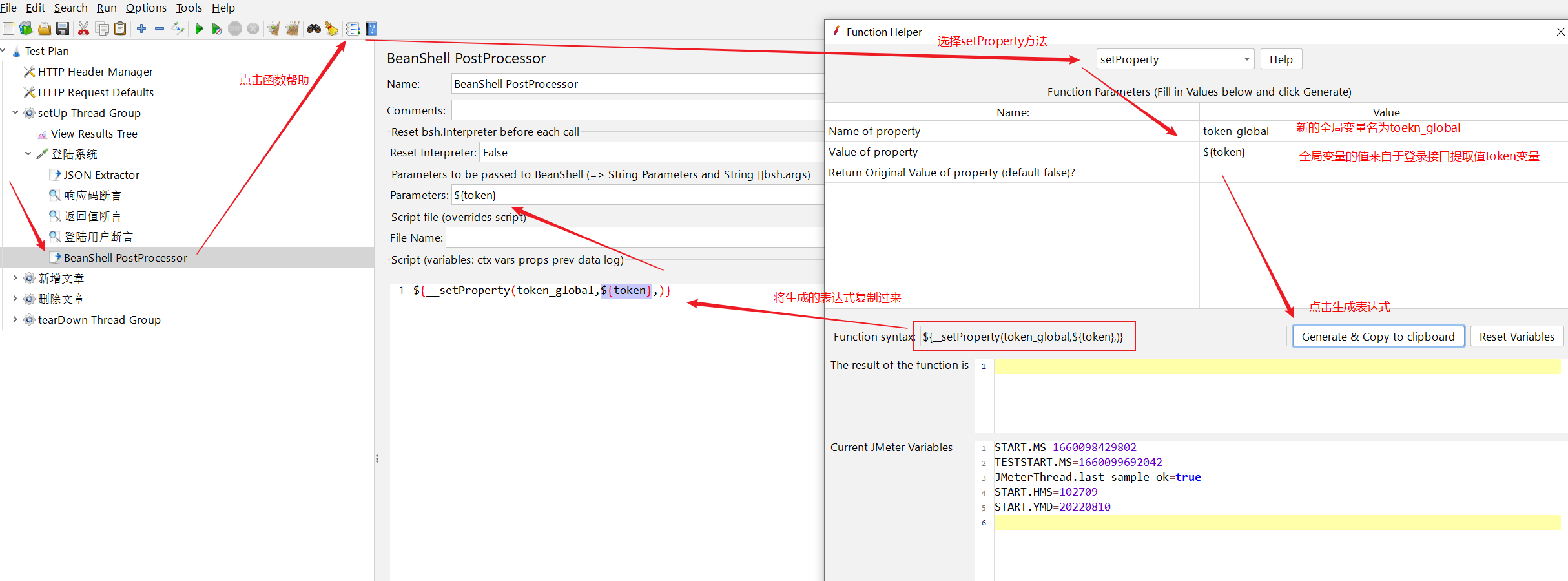Click the Reset Variables button
The image size is (1568, 581).
point(1516,337)
